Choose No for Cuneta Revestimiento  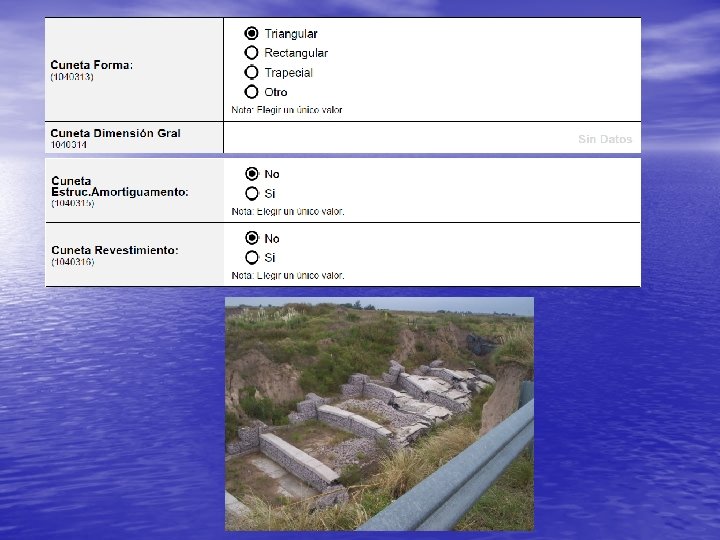pos(252,238)
